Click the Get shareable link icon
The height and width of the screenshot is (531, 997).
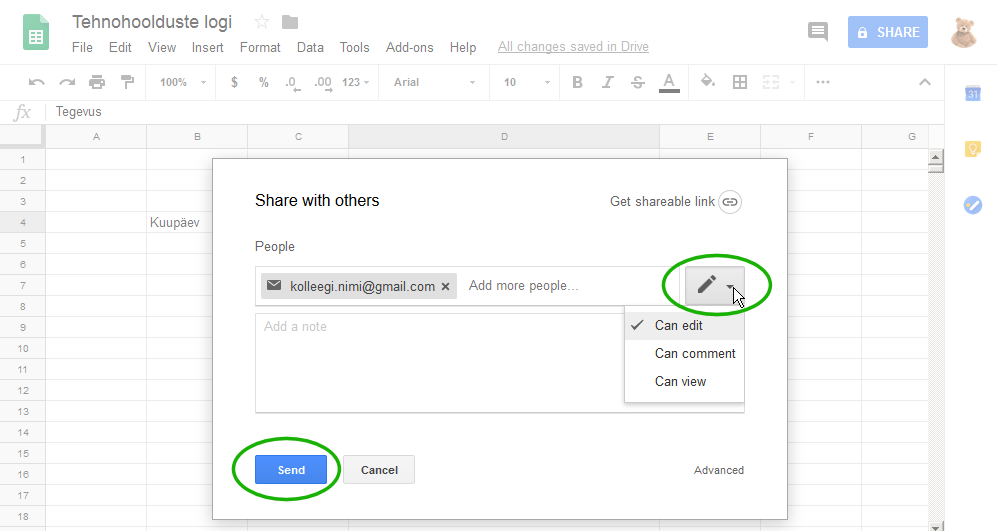click(730, 202)
